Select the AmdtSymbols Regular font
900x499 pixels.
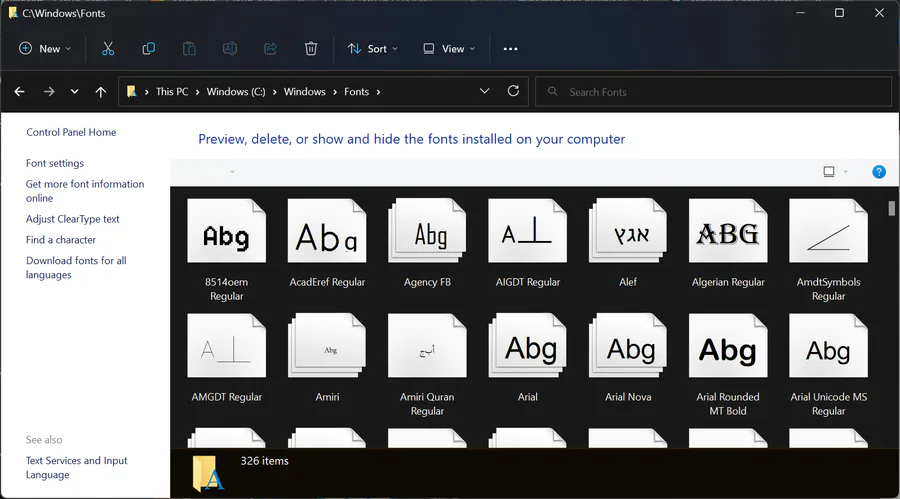[x=828, y=250]
